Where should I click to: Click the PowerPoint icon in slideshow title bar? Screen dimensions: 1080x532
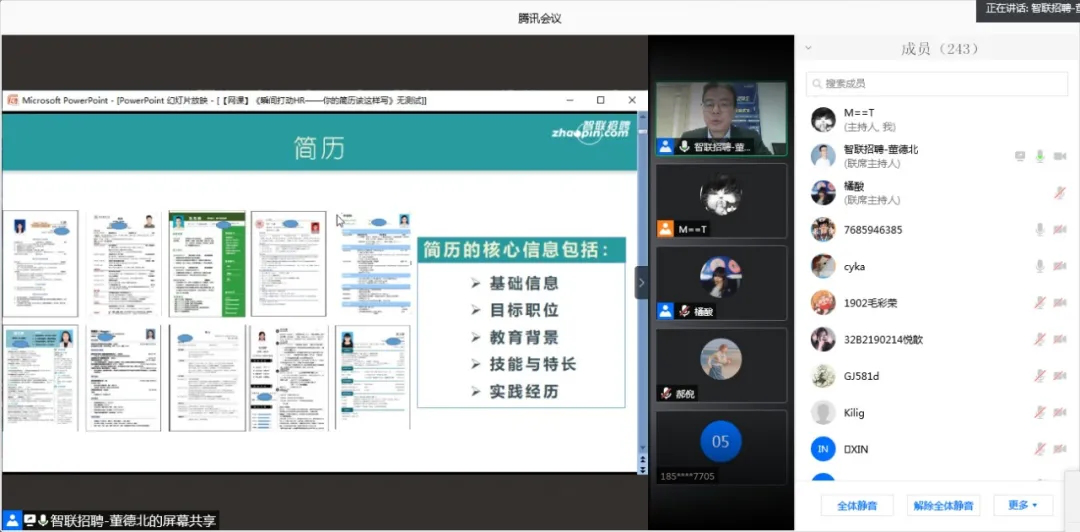tap(12, 100)
